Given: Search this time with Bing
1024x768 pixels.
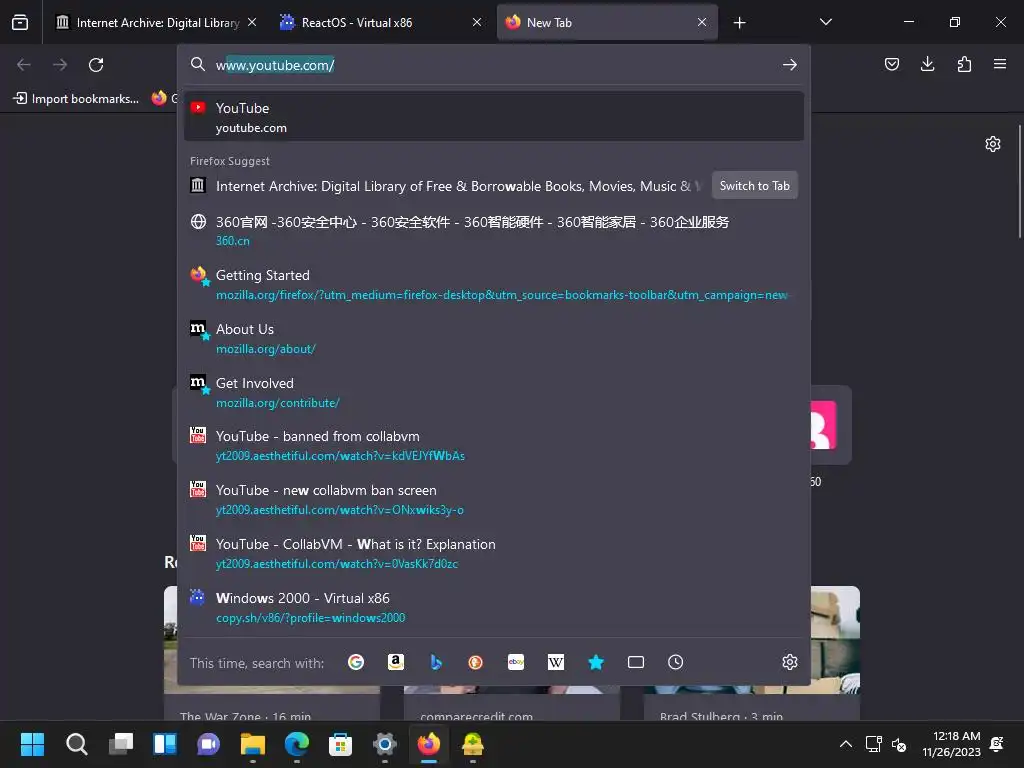Looking at the screenshot, I should (x=436, y=662).
